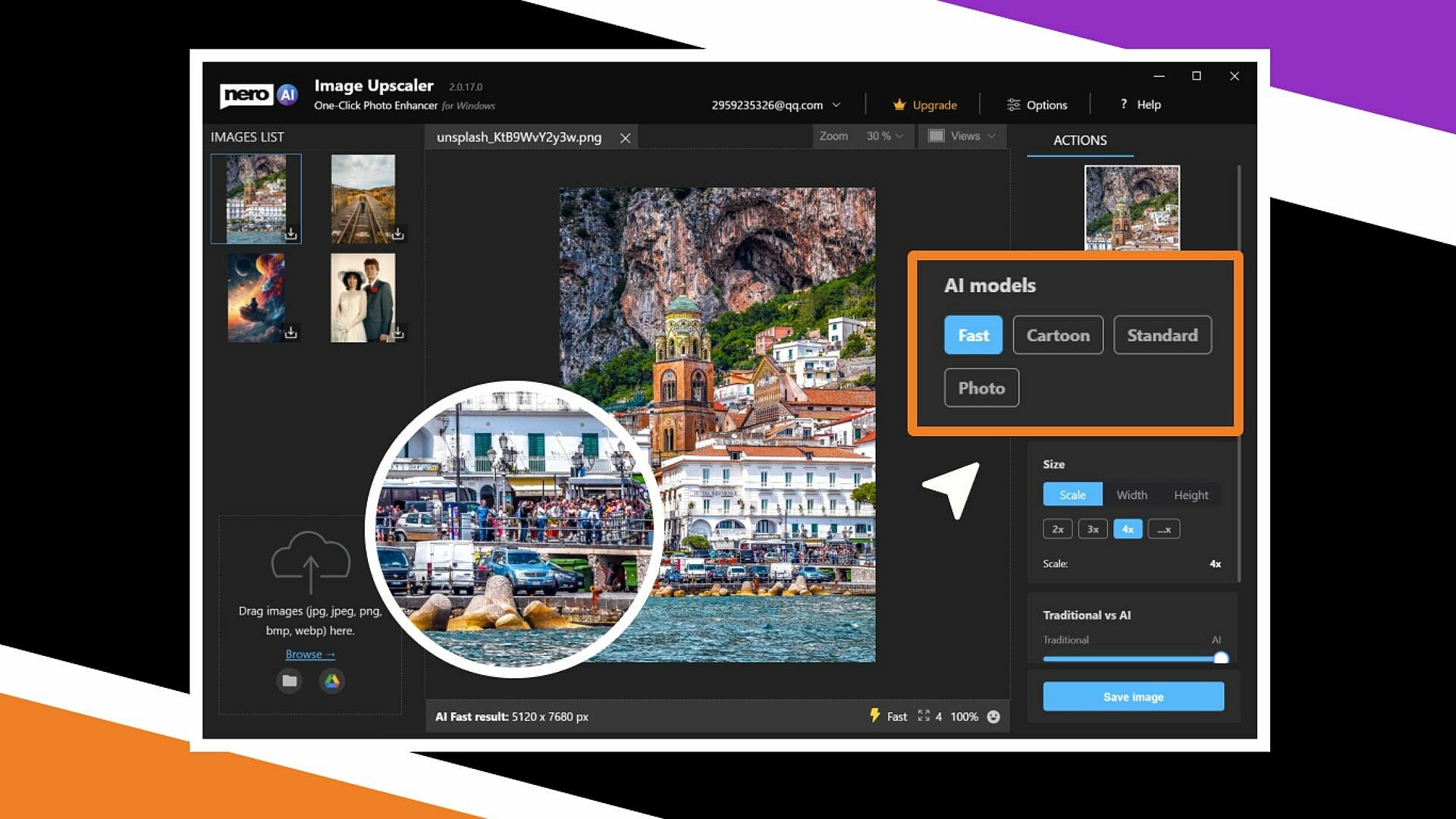Click the smiley feedback icon in status bar
The height and width of the screenshot is (819, 1456).
(x=993, y=717)
